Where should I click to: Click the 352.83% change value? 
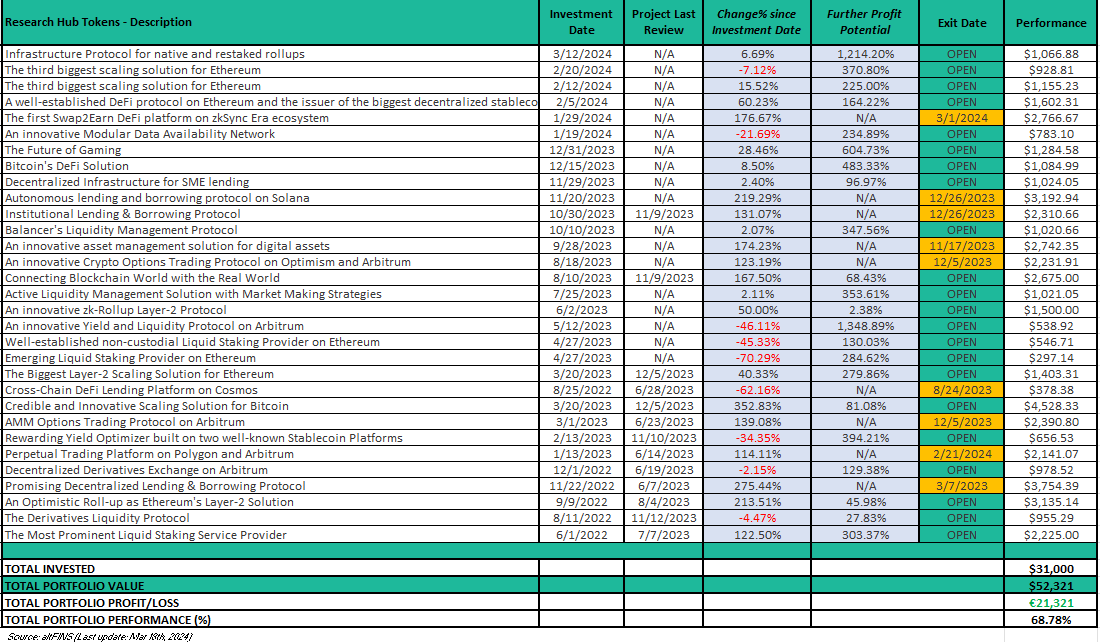click(755, 406)
